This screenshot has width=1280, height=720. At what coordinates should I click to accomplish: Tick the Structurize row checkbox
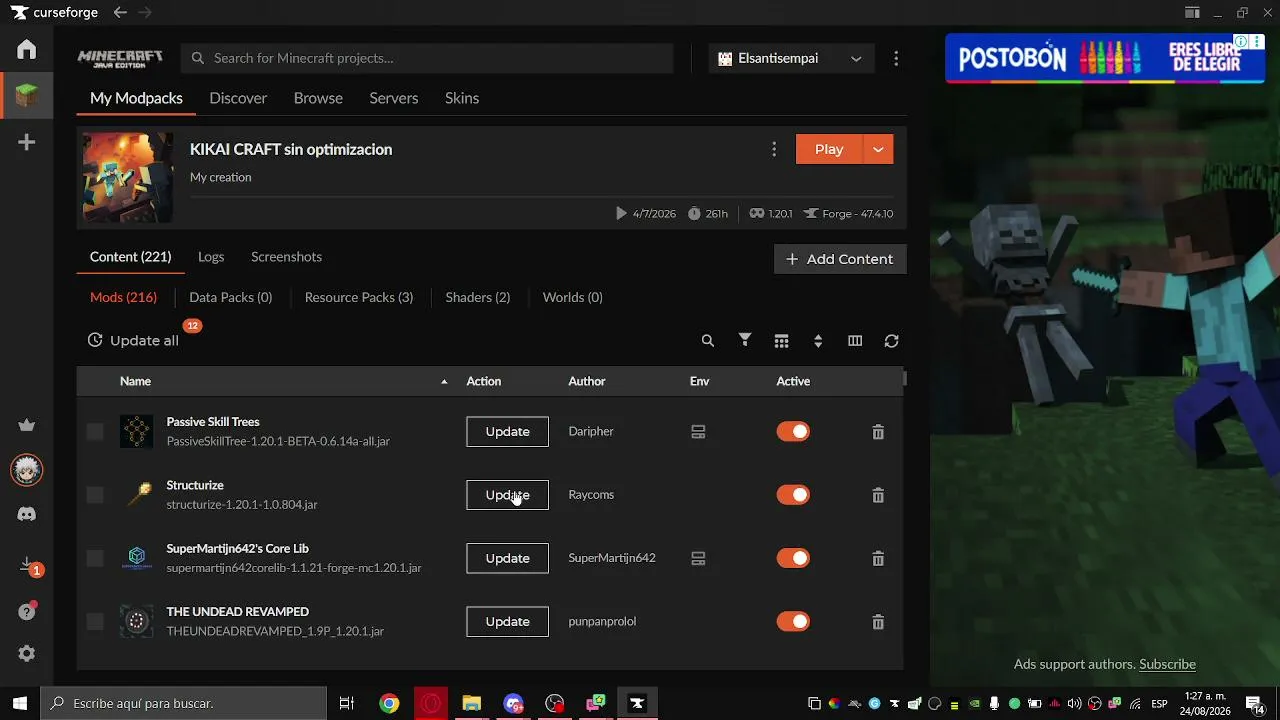(x=95, y=494)
